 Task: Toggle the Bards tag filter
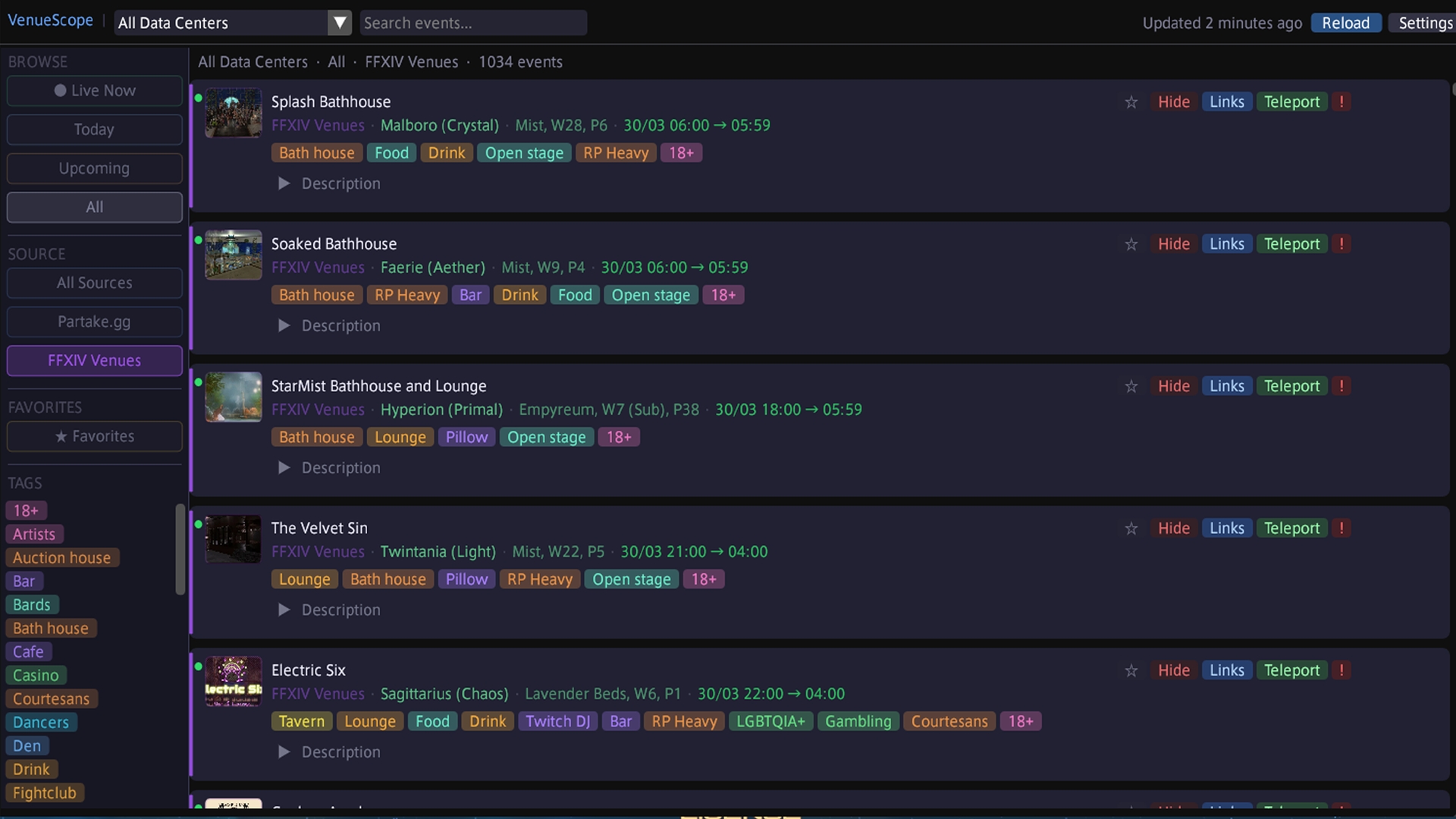point(32,604)
